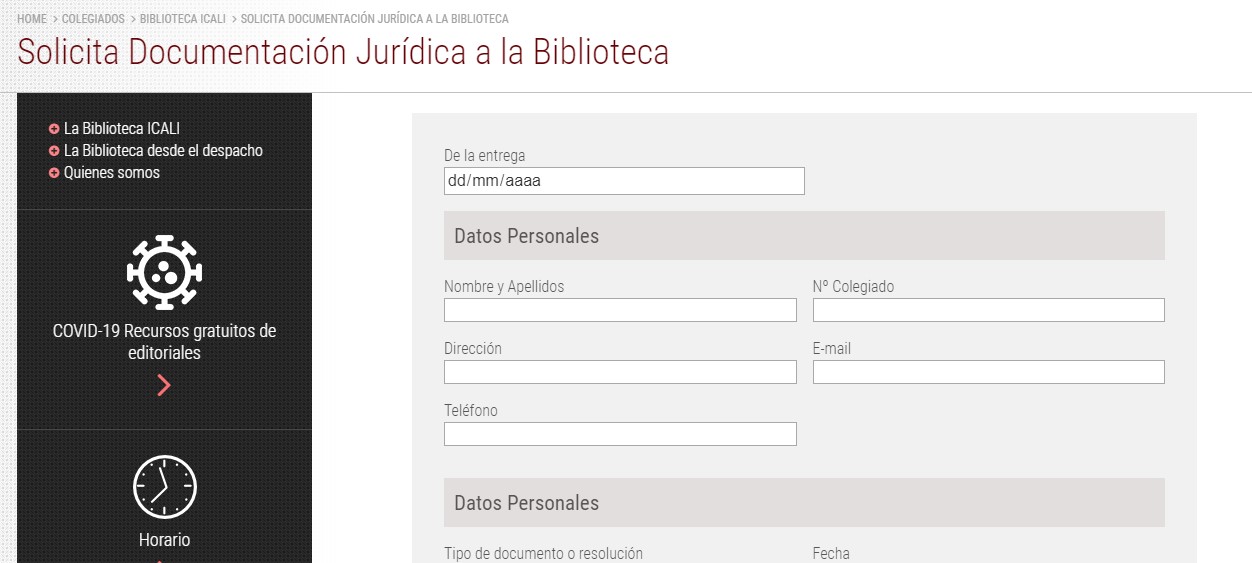The height and width of the screenshot is (563, 1252).
Task: Focus the Nombre y Apellidos field
Action: [620, 310]
